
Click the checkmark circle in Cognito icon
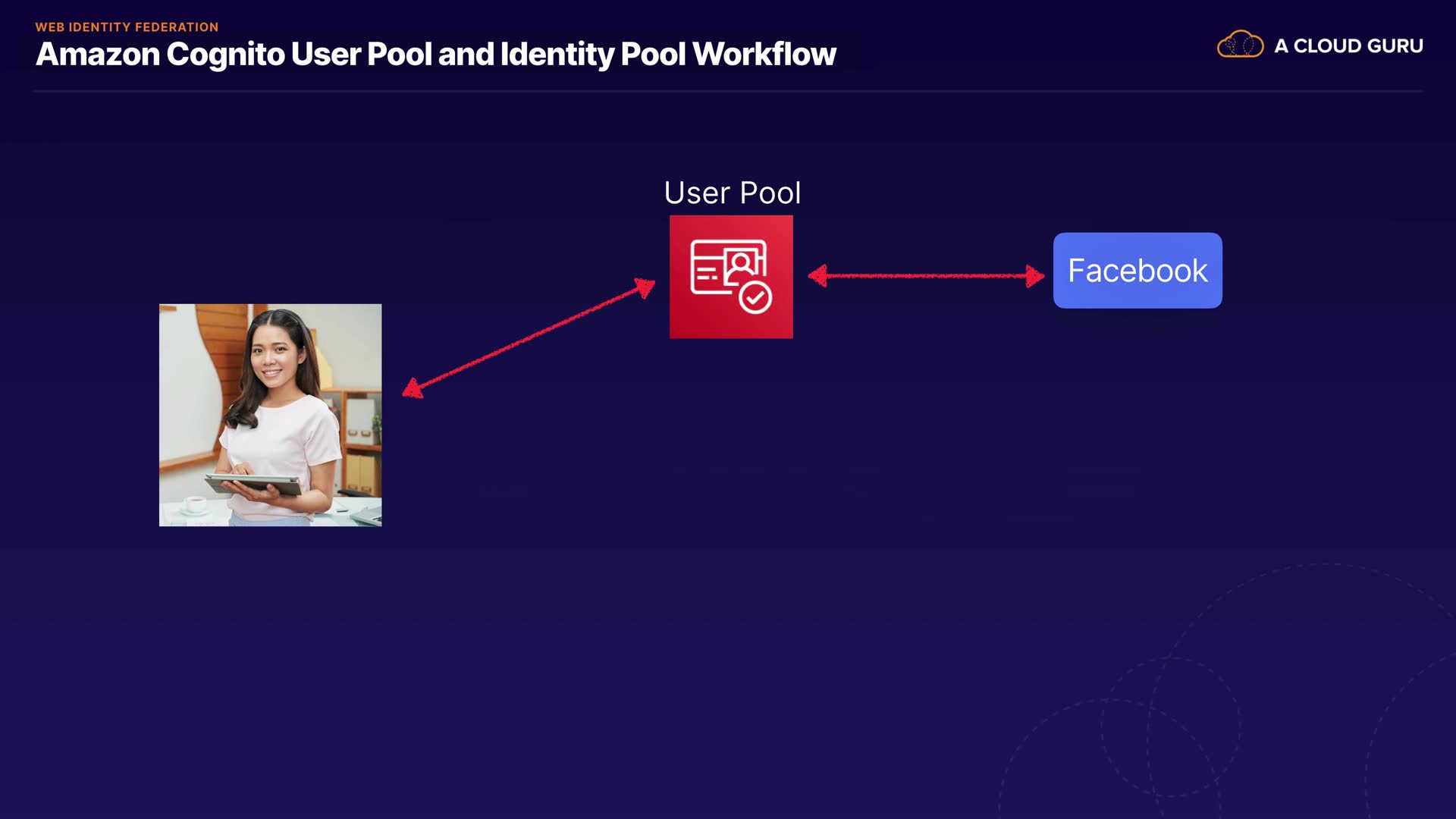coord(755,297)
